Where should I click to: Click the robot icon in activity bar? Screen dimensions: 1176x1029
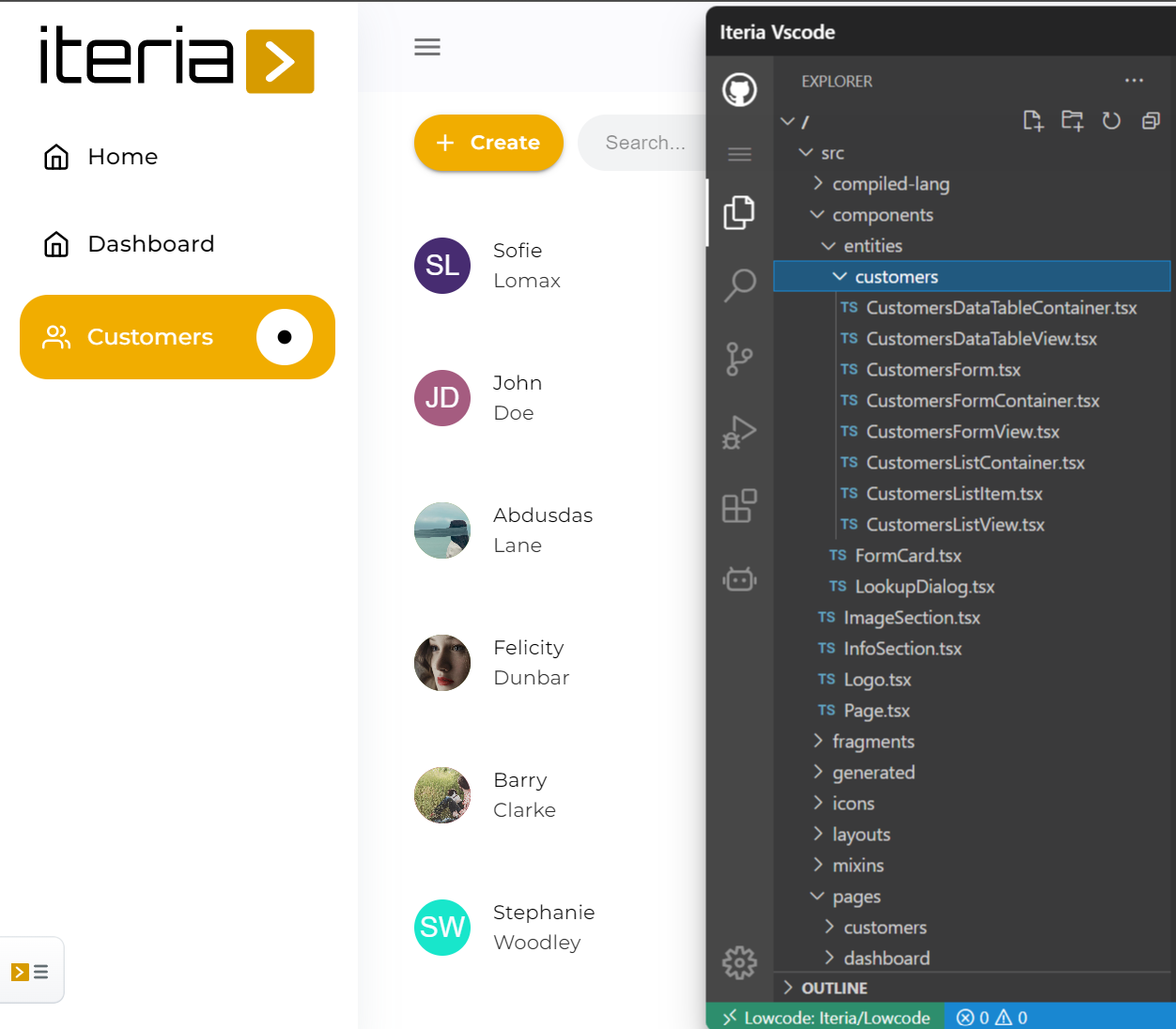click(x=739, y=579)
